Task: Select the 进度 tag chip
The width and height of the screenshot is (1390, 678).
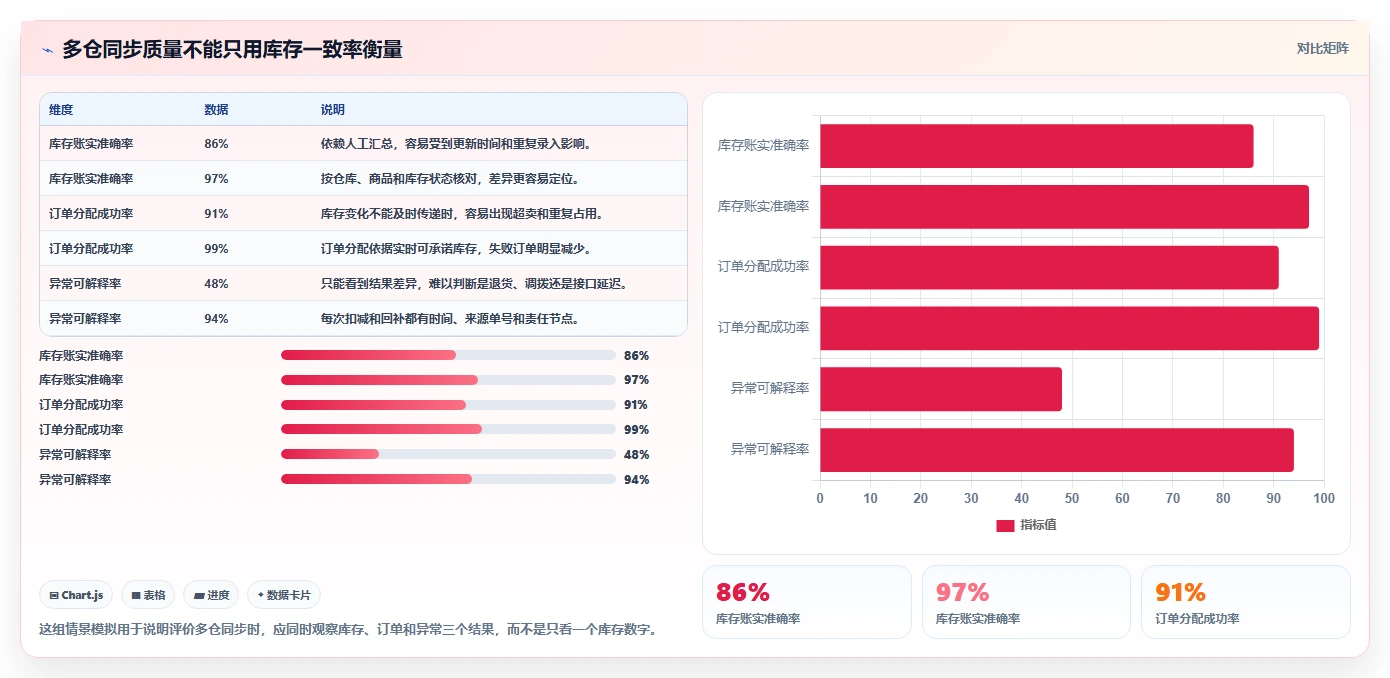Action: pos(211,595)
